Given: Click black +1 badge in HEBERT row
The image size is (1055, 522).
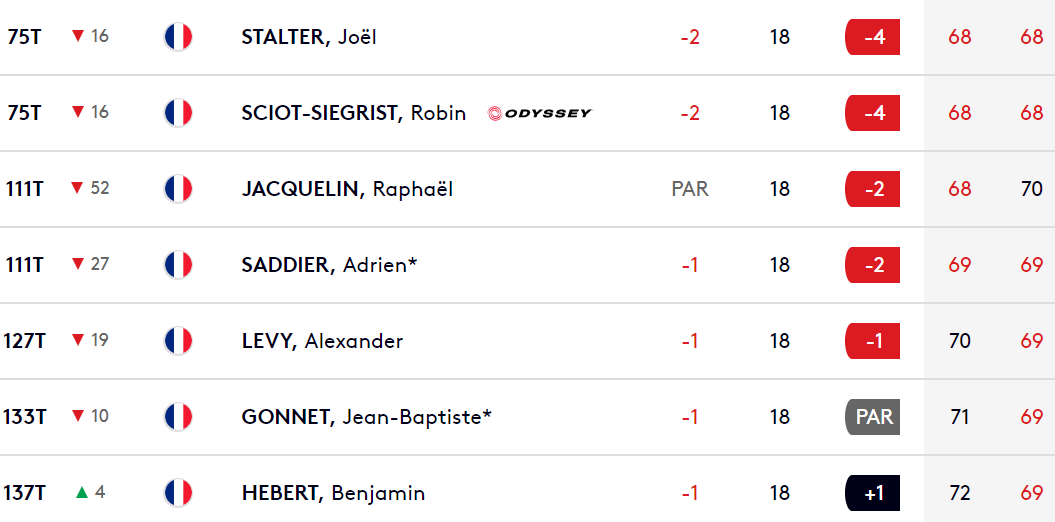Looking at the screenshot, I should click(873, 493).
